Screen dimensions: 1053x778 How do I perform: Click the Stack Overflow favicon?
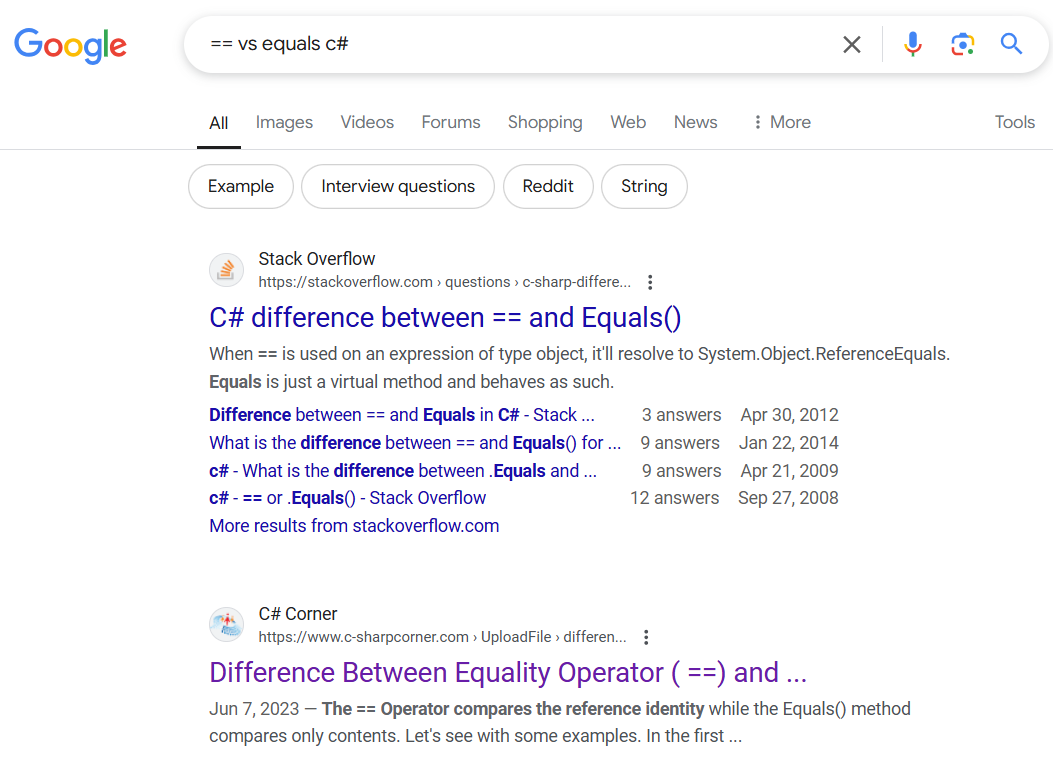point(227,270)
